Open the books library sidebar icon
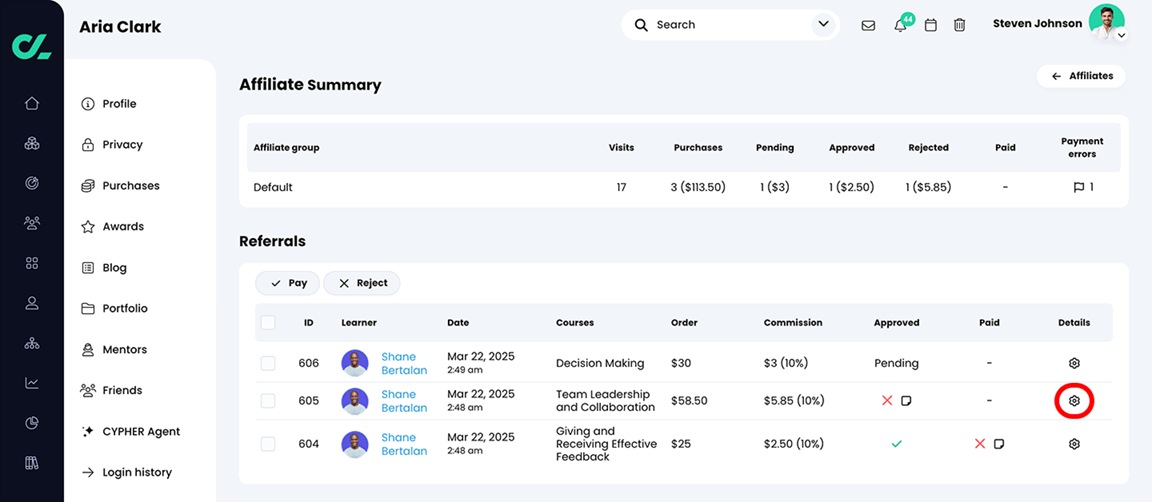1152x502 pixels. click(32, 463)
